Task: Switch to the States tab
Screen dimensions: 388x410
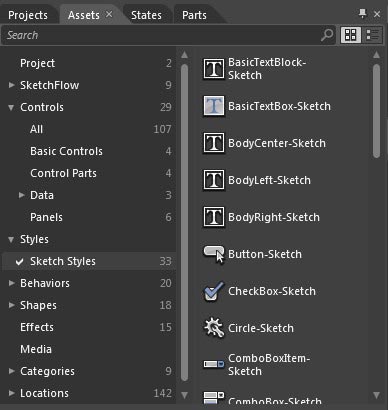Action: point(146,15)
